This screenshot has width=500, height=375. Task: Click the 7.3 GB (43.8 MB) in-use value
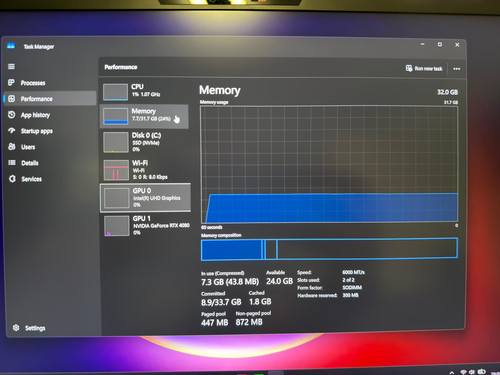click(230, 282)
